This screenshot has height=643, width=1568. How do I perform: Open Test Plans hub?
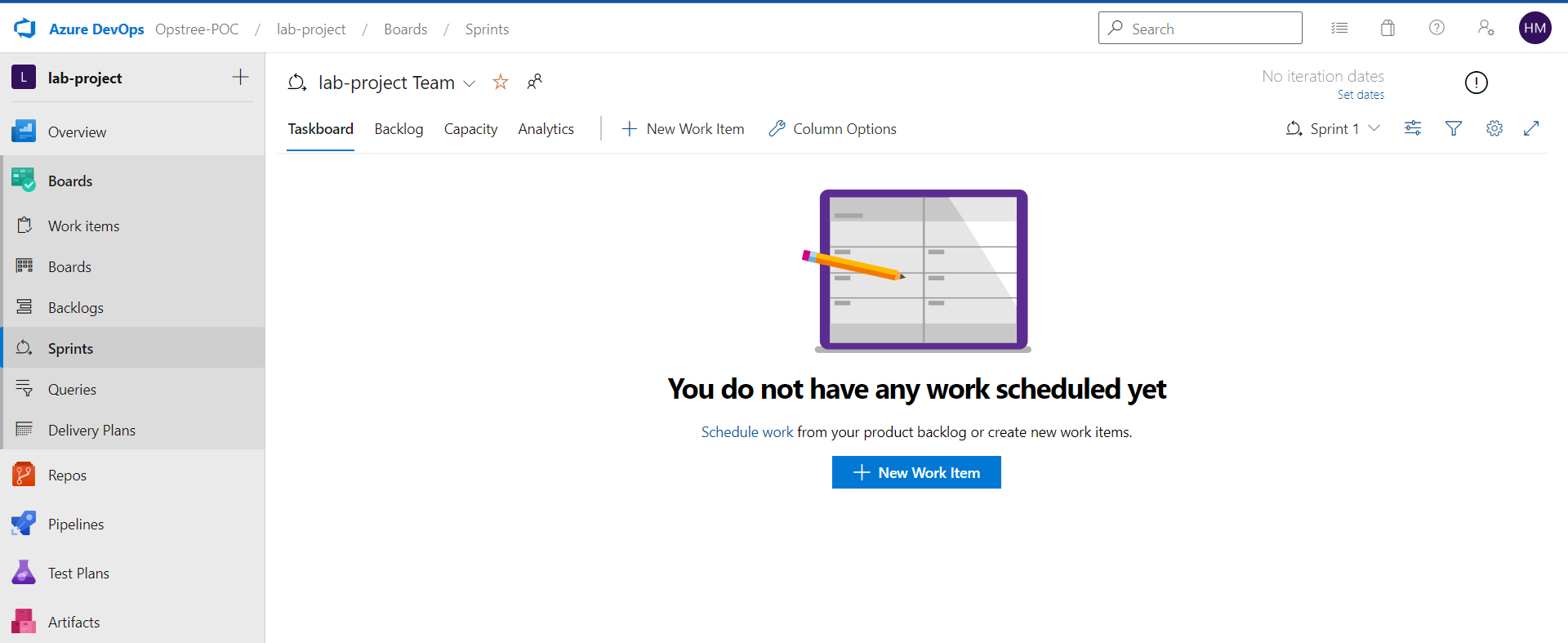point(132,573)
